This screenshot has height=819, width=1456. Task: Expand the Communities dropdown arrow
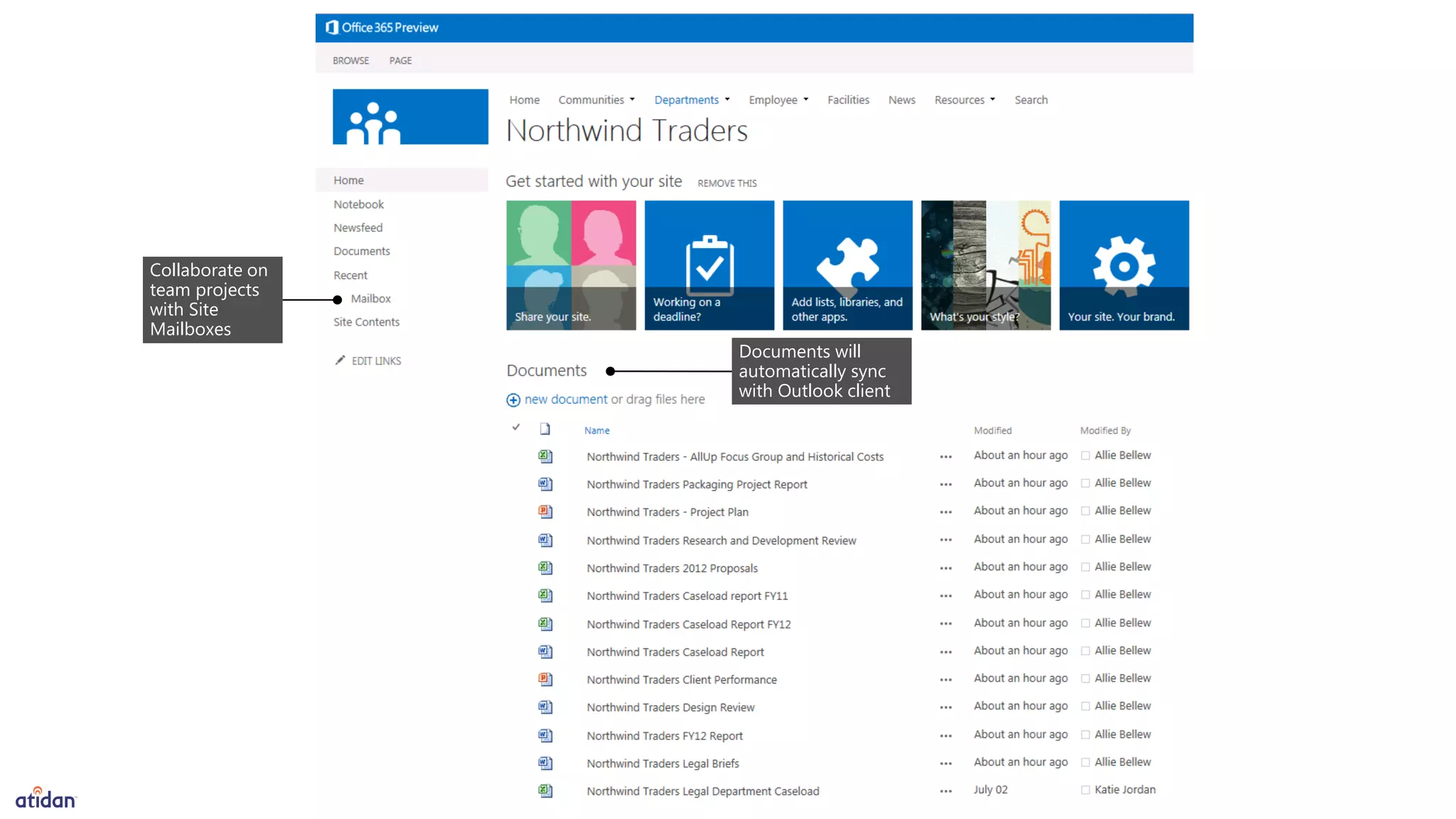coord(632,100)
